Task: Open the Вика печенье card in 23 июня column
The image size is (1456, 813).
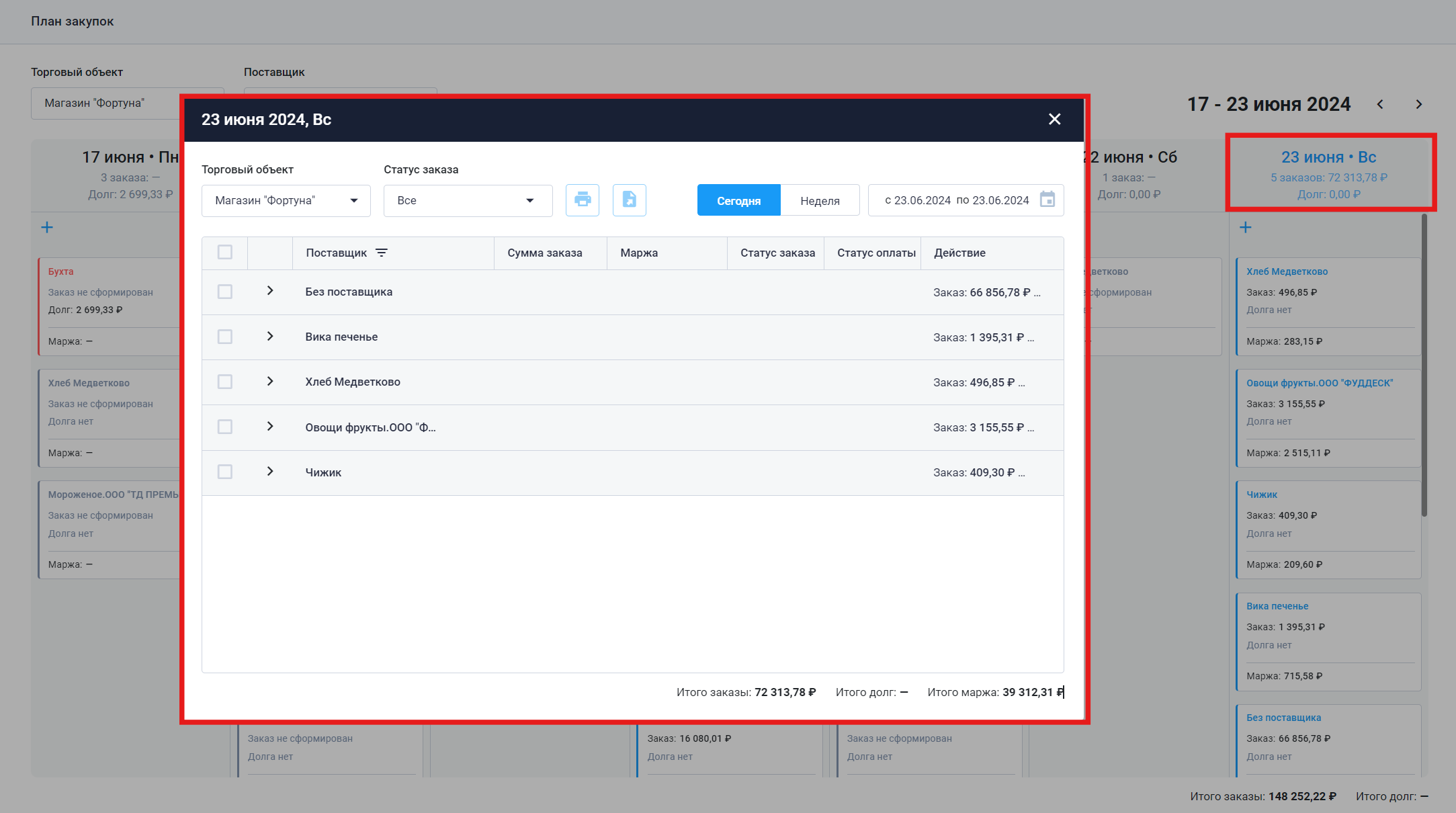Action: click(1328, 641)
